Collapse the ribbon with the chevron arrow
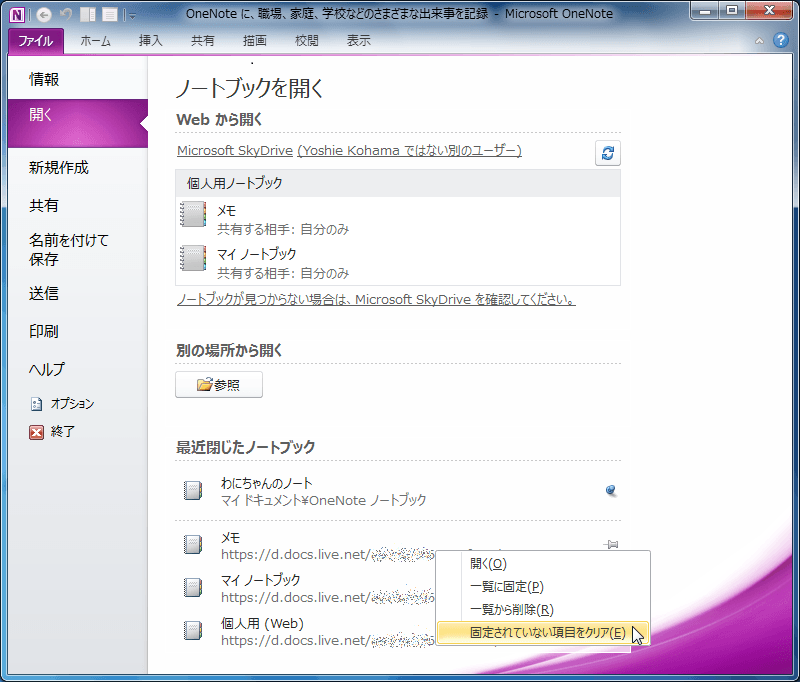The width and height of the screenshot is (800, 682). (x=759, y=41)
